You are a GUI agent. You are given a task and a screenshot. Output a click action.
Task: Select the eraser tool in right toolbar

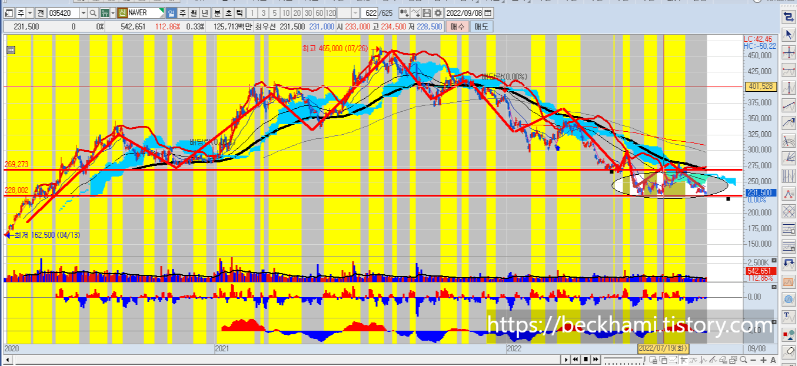(788, 353)
